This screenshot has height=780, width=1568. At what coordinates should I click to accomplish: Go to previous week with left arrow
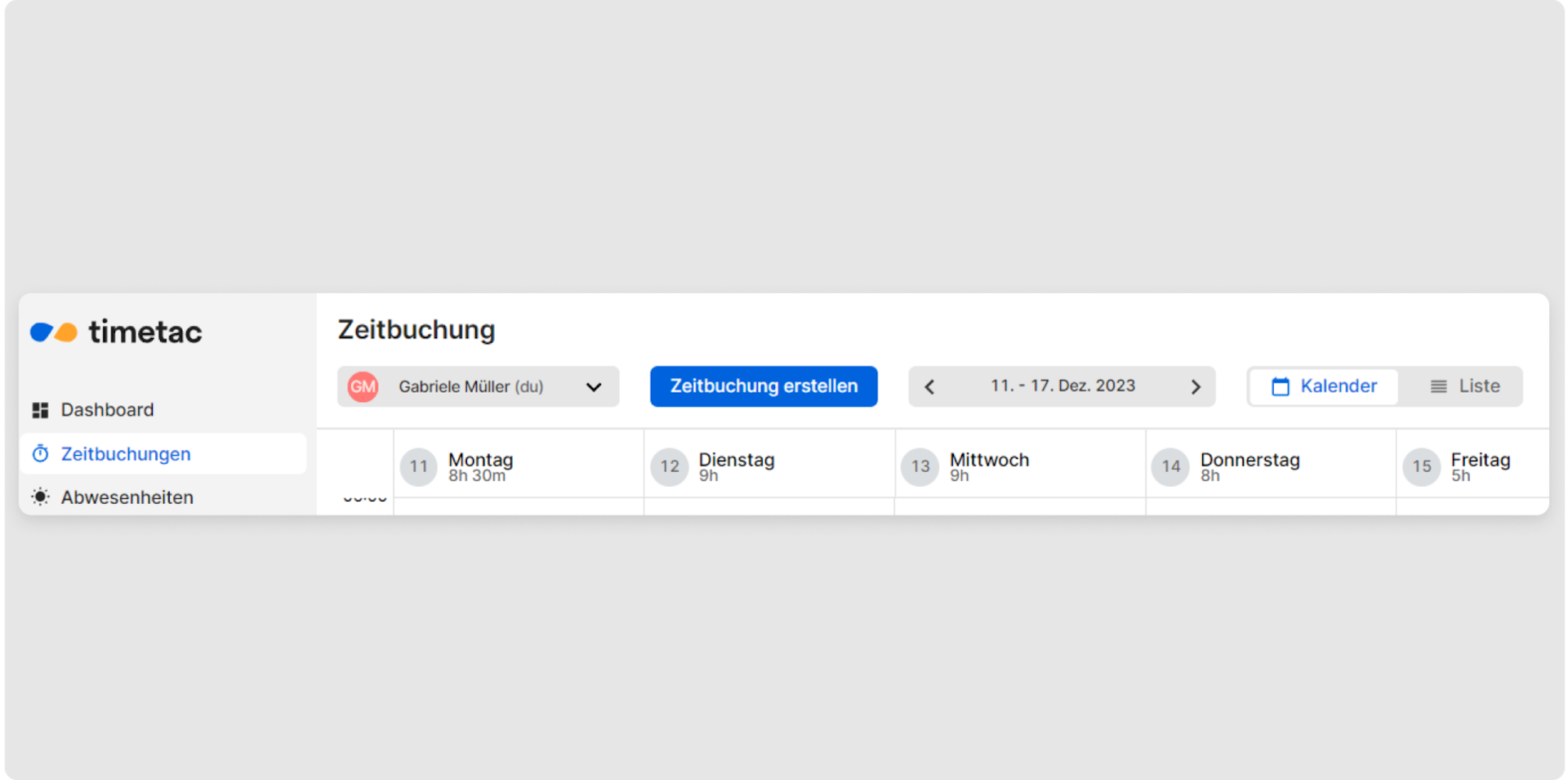pyautogui.click(x=929, y=386)
